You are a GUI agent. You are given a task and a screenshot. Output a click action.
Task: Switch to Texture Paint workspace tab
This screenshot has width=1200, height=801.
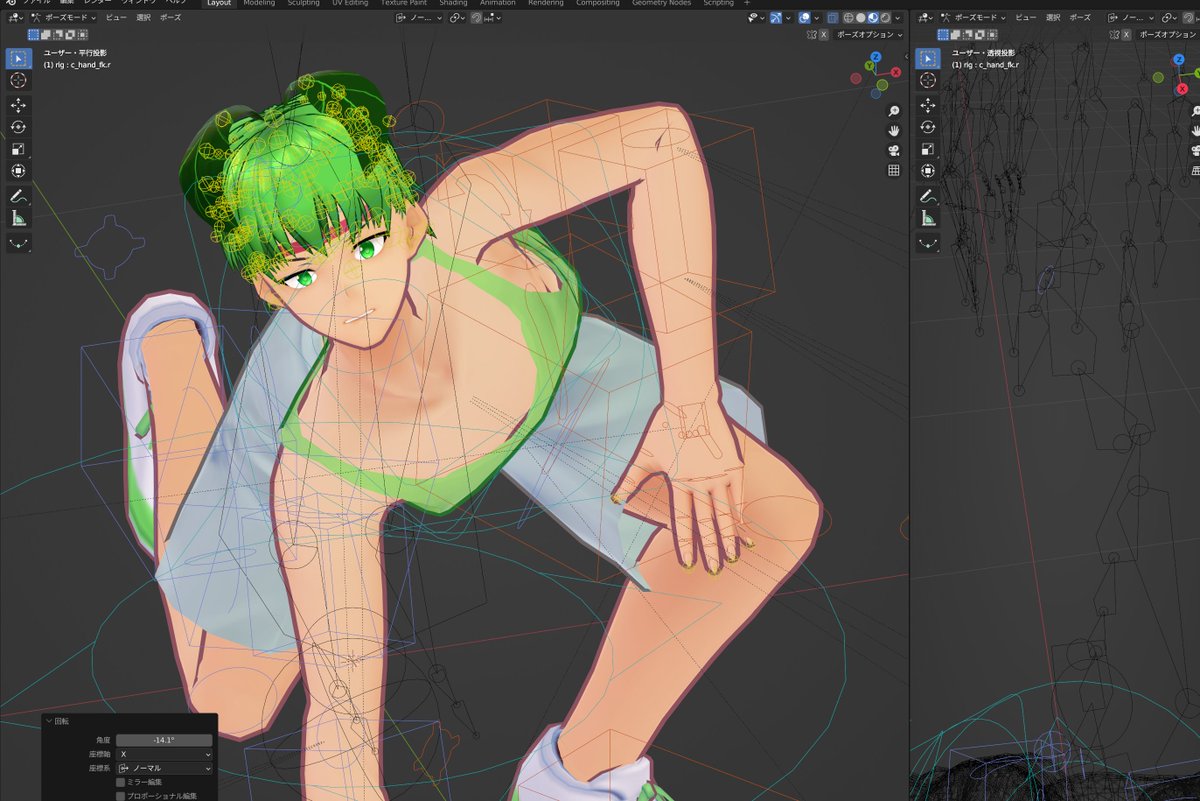click(x=404, y=3)
